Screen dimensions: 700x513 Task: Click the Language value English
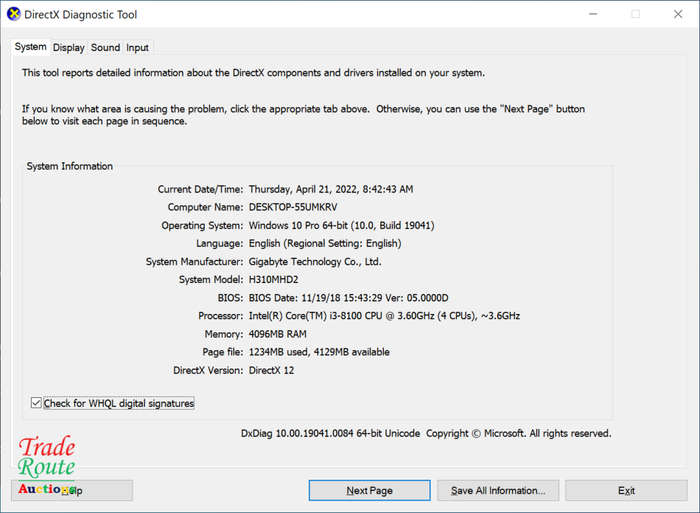click(325, 243)
